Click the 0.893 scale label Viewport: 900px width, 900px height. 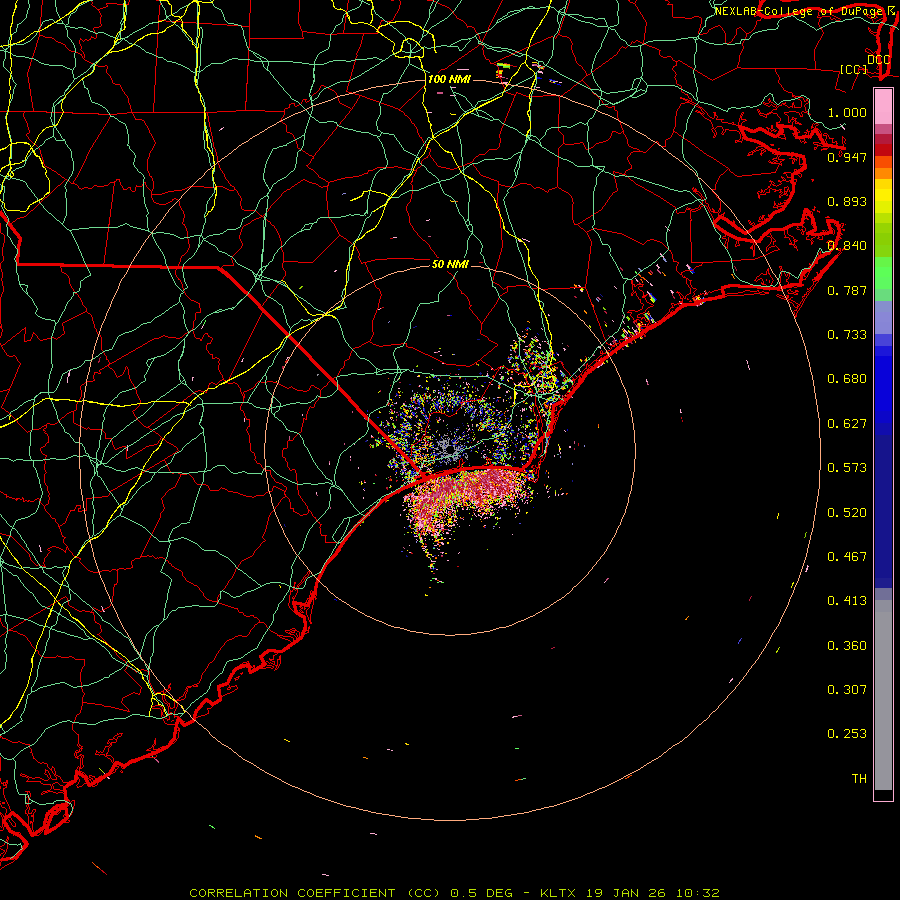(x=847, y=201)
